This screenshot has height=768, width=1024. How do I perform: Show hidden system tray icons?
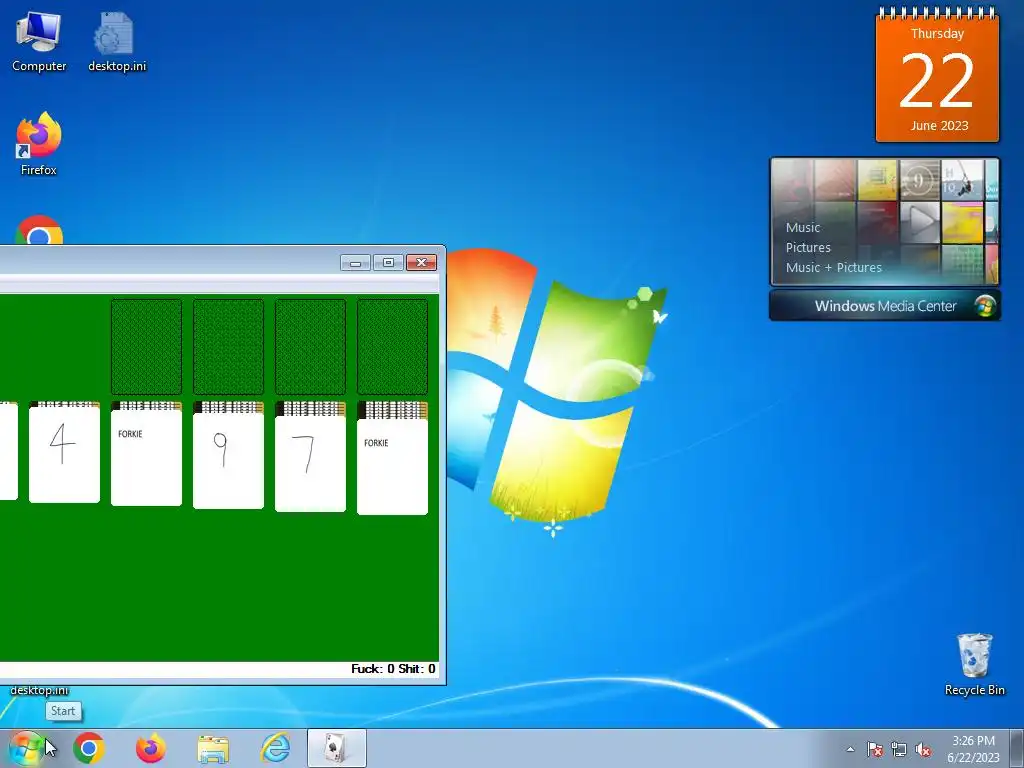pos(850,749)
